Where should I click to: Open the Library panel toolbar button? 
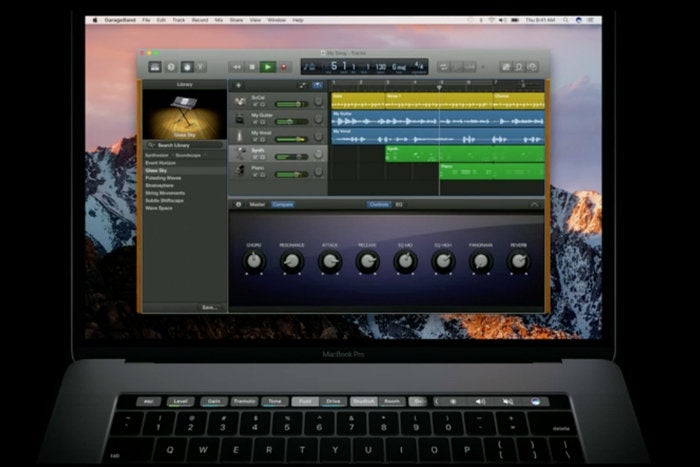click(155, 67)
